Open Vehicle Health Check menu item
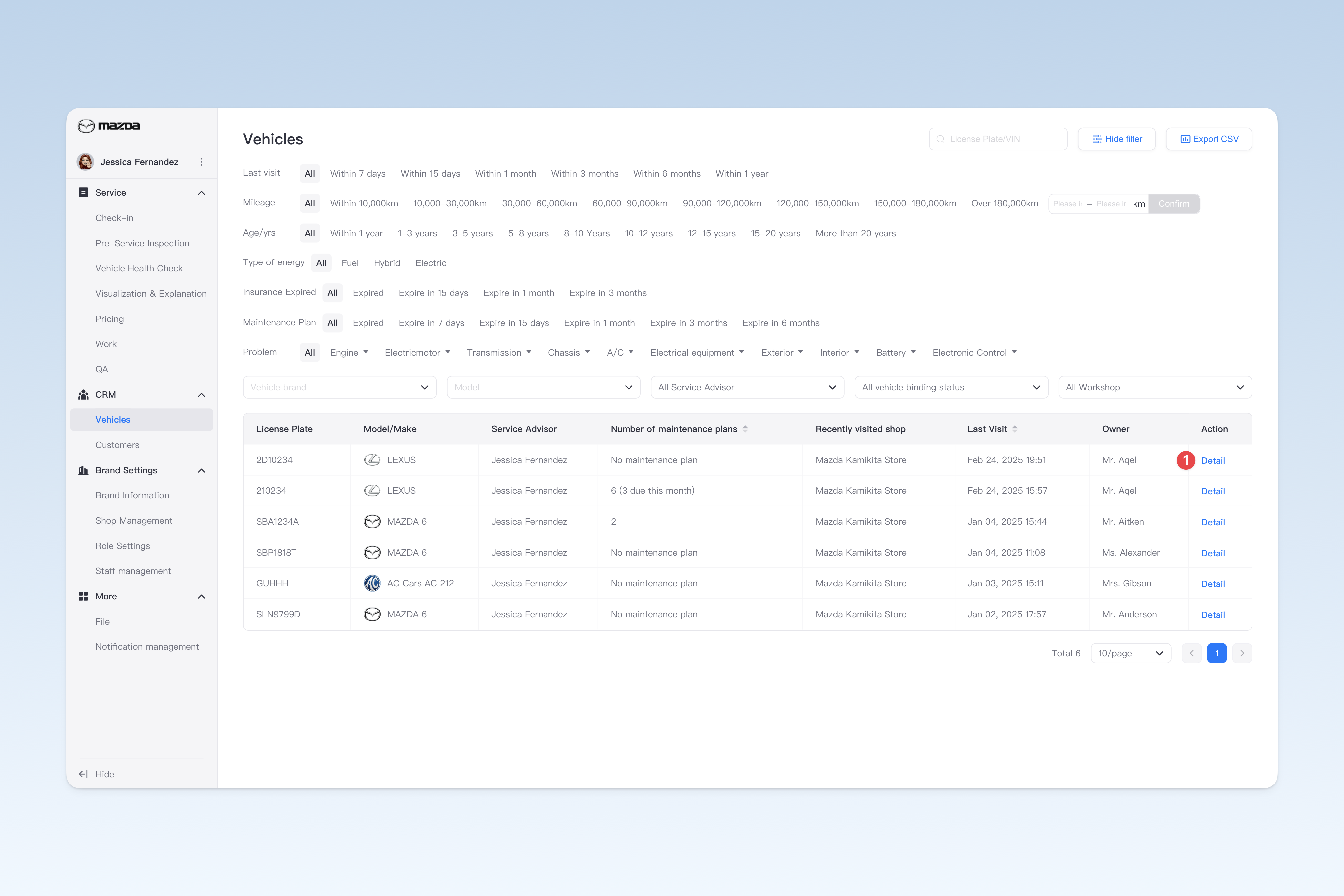The width and height of the screenshot is (1344, 896). (139, 268)
